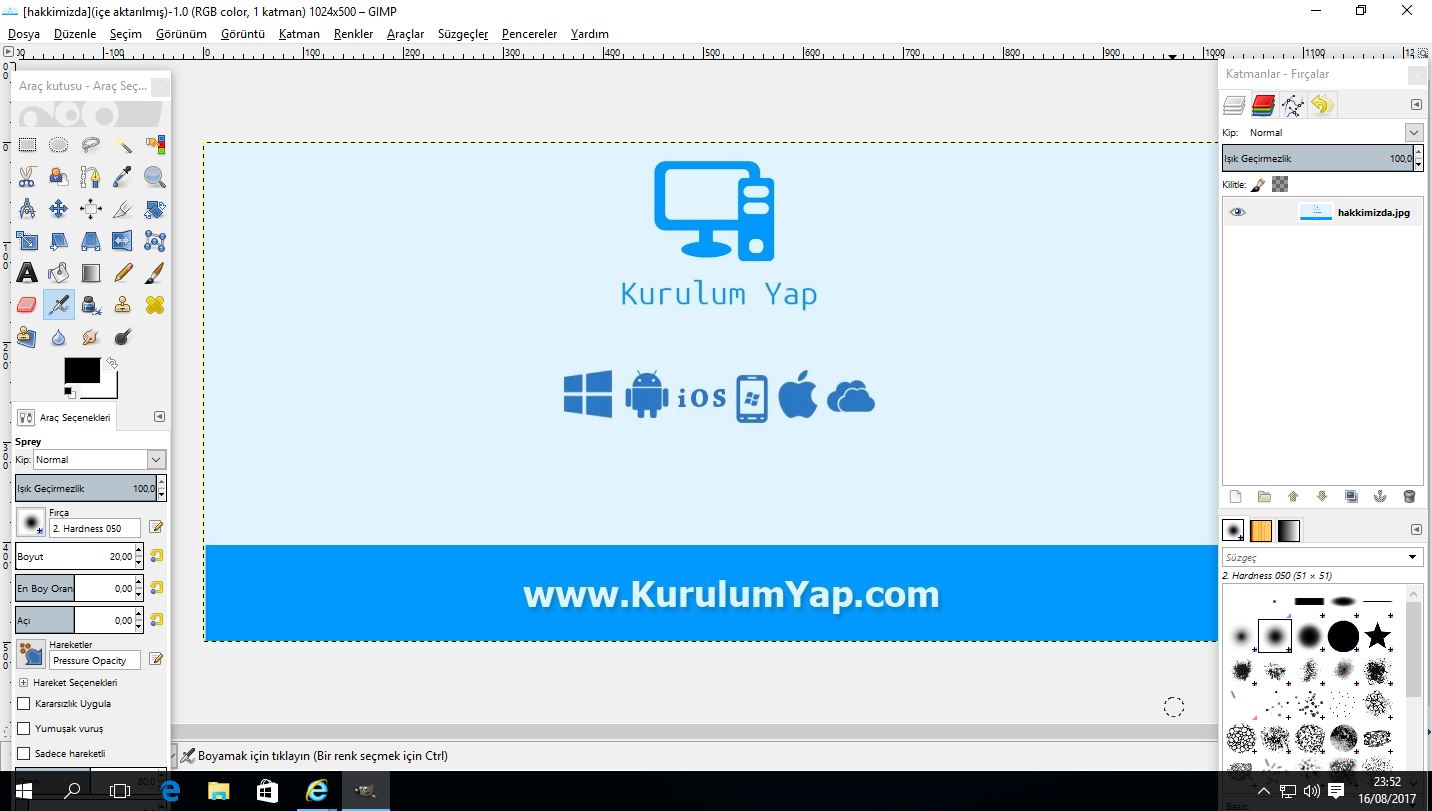The image size is (1432, 811).
Task: Click the black foreground color swatch
Action: point(81,370)
